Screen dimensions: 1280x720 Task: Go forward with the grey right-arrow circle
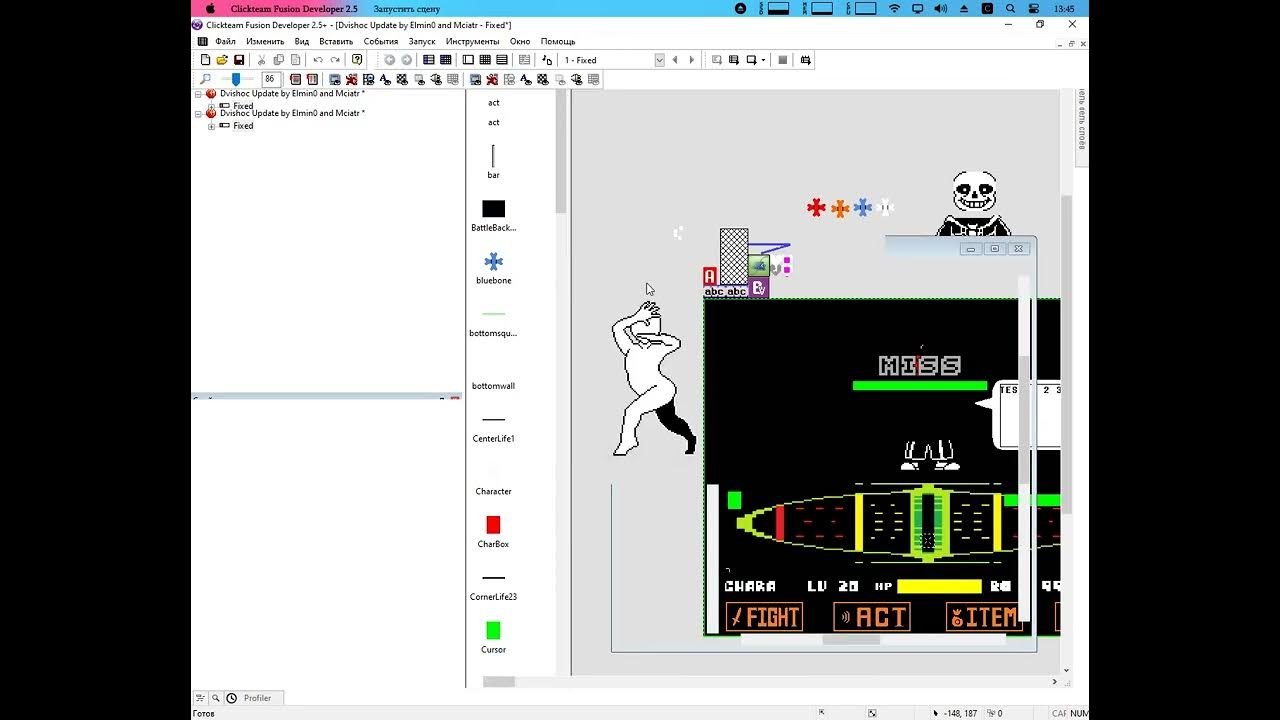coord(406,60)
